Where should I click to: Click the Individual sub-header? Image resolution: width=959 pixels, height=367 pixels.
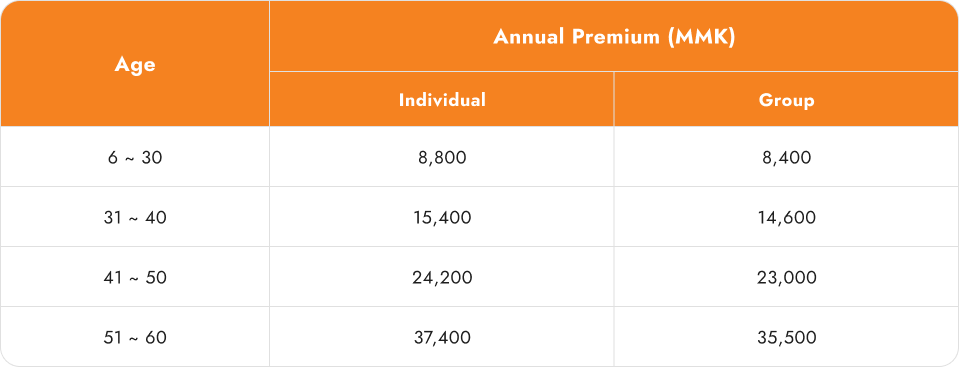(x=442, y=100)
